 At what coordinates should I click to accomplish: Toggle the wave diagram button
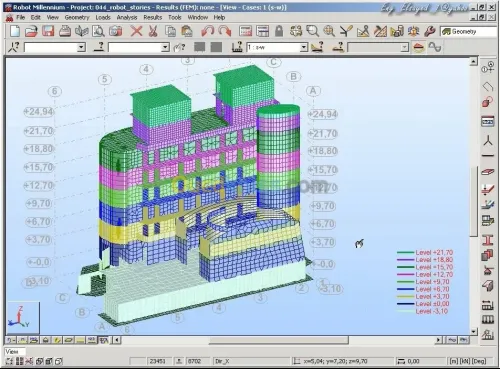tap(435, 47)
